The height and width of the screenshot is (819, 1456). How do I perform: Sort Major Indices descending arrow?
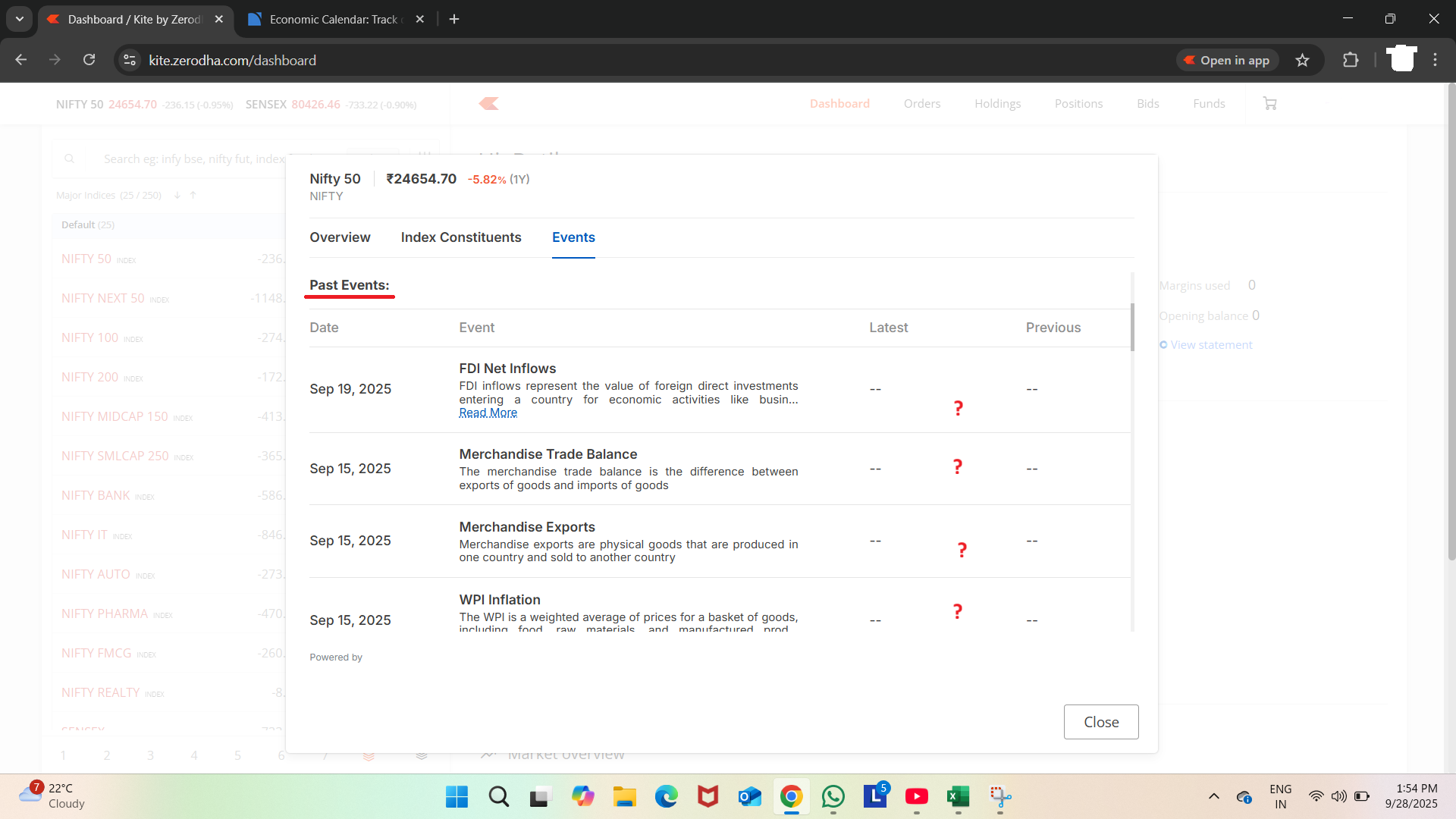point(177,196)
